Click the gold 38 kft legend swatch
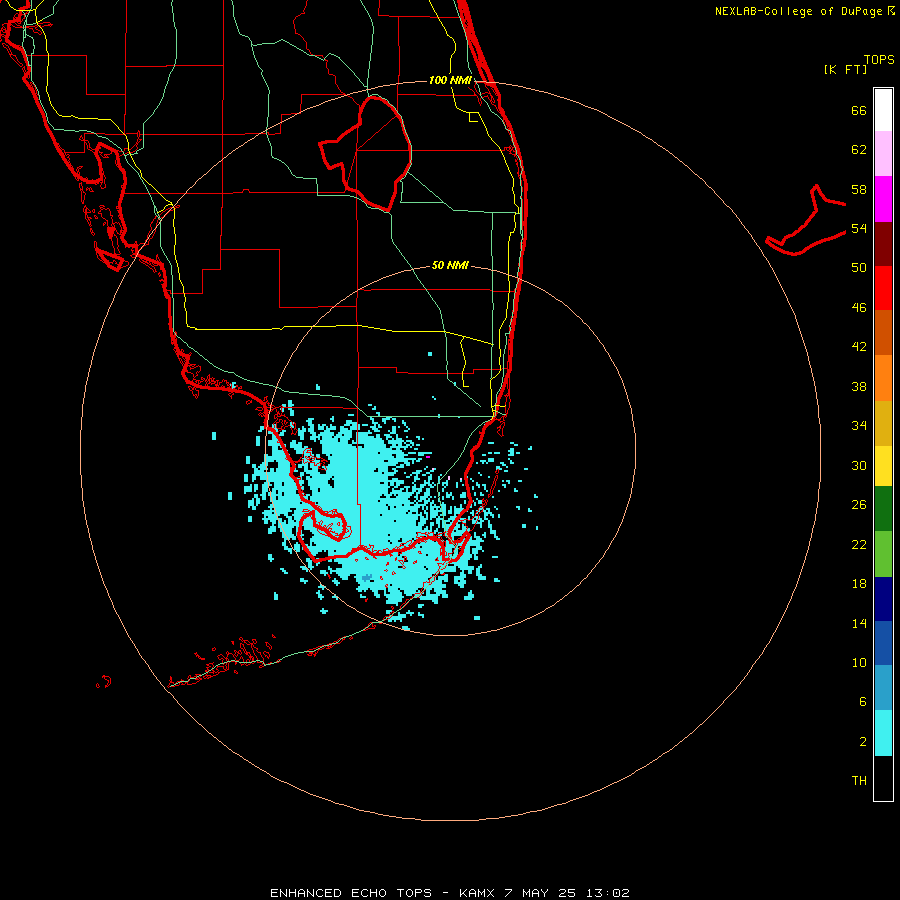This screenshot has height=900, width=900. coord(883,422)
